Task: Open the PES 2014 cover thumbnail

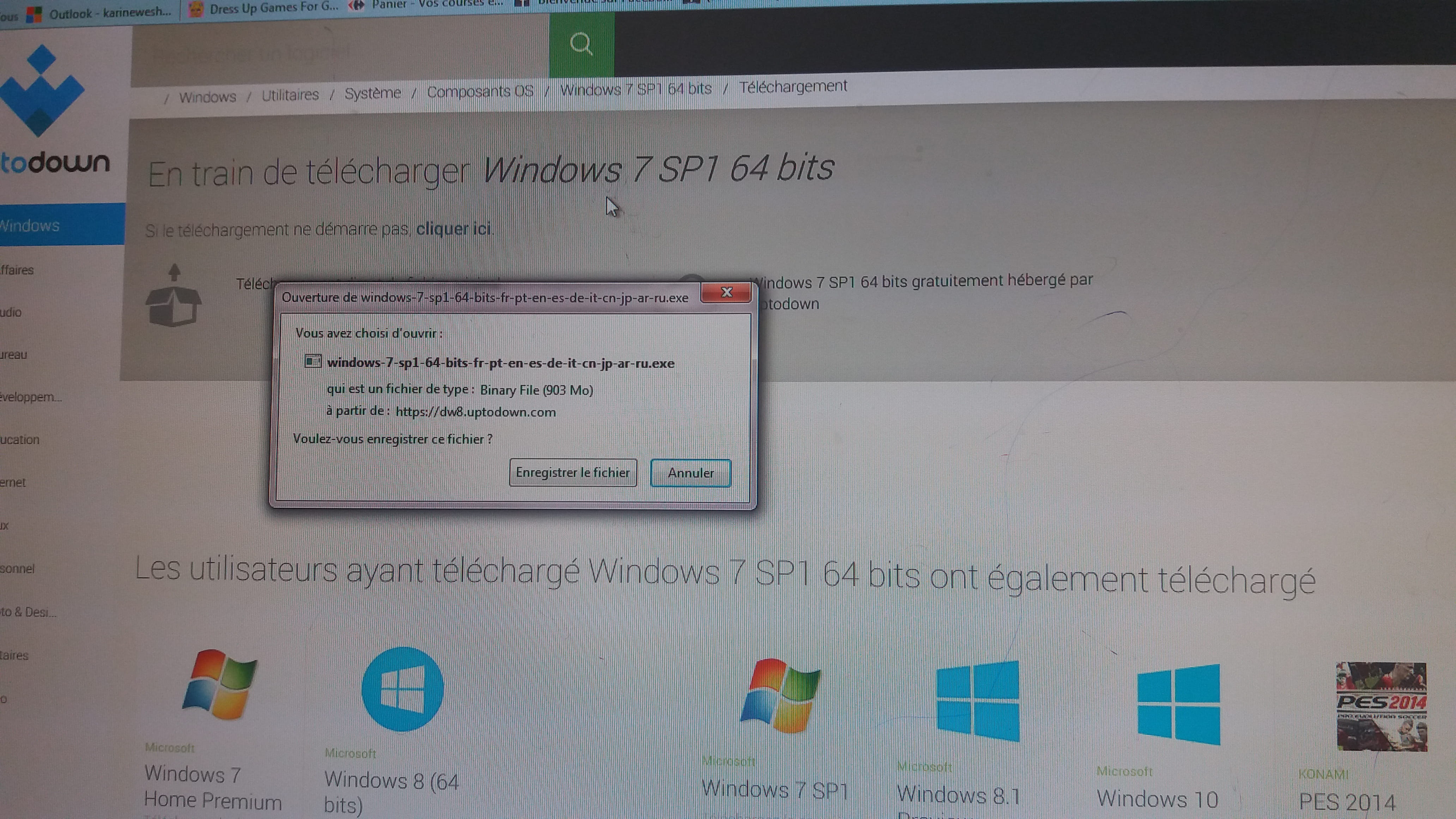Action: (x=1381, y=707)
